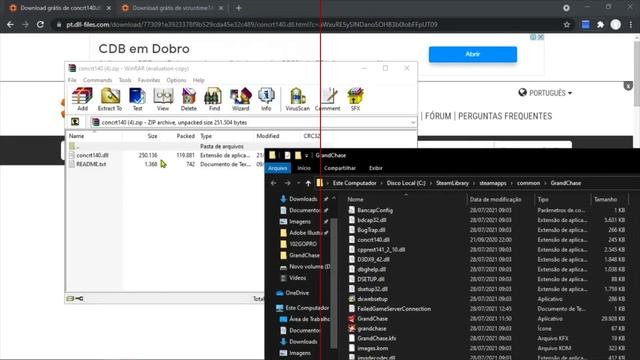Open Chrome extensions puzzle icon
This screenshot has width=640, height=360.
[x=600, y=24]
